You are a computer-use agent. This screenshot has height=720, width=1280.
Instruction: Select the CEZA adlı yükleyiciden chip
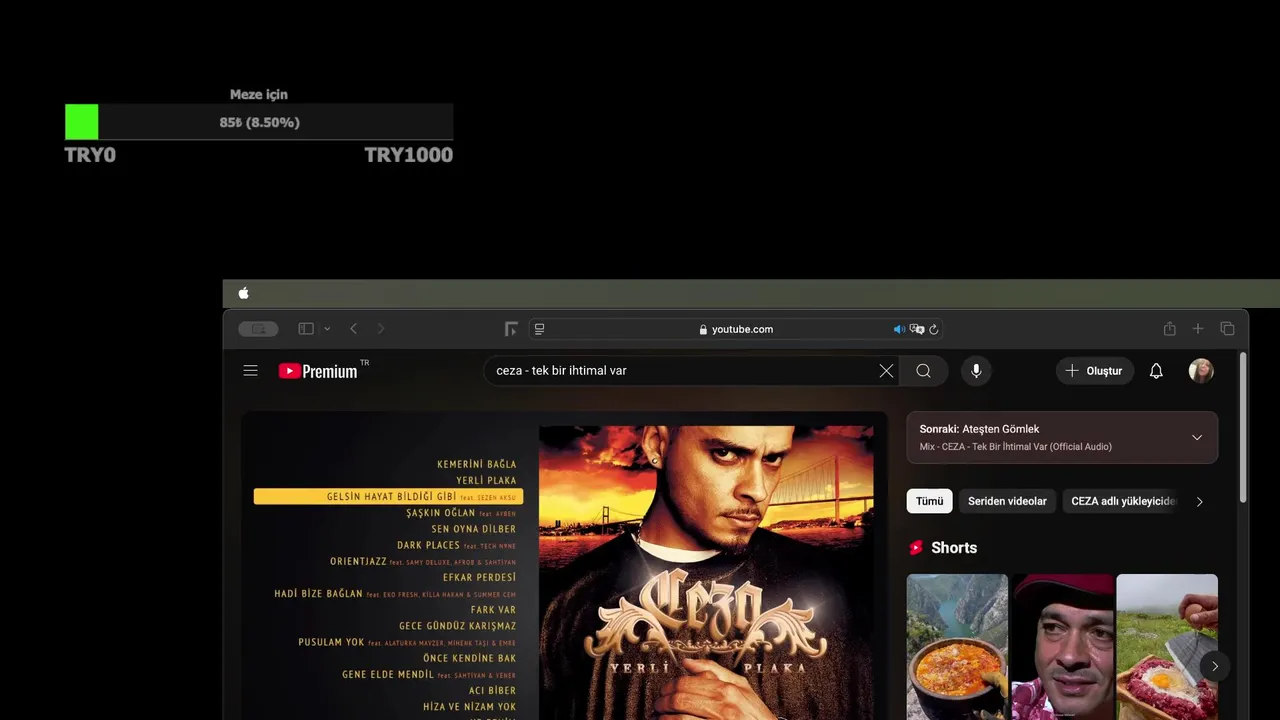1122,501
